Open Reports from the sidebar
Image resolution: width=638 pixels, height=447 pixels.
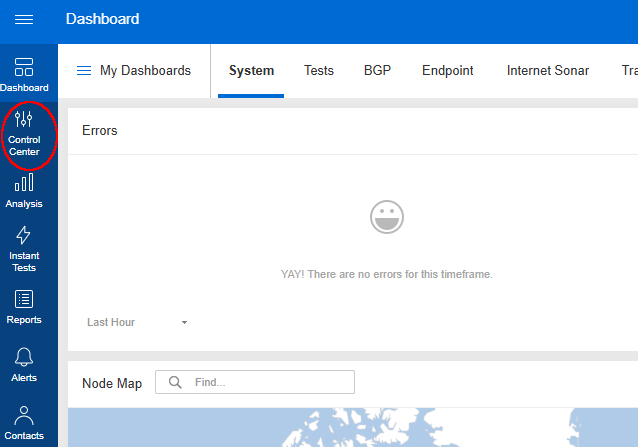tap(24, 305)
